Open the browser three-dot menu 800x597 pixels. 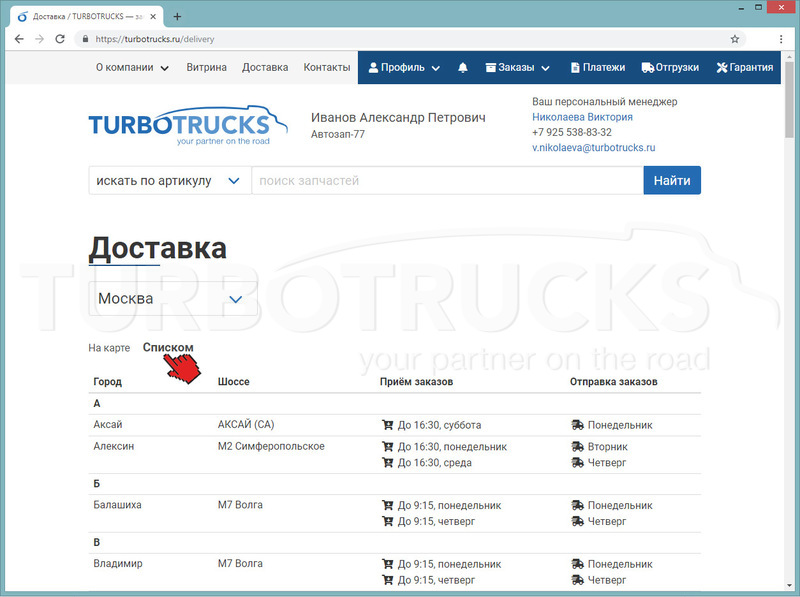(x=781, y=39)
